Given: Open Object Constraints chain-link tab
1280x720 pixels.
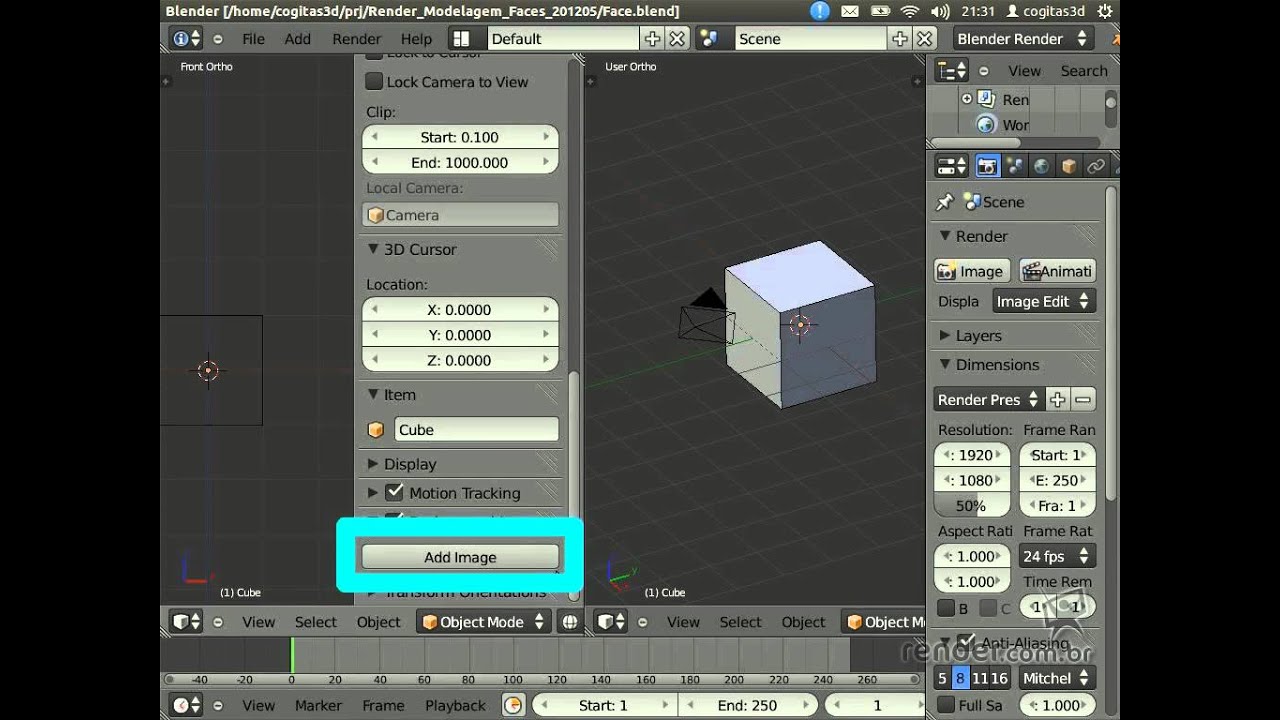Looking at the screenshot, I should (x=1095, y=166).
